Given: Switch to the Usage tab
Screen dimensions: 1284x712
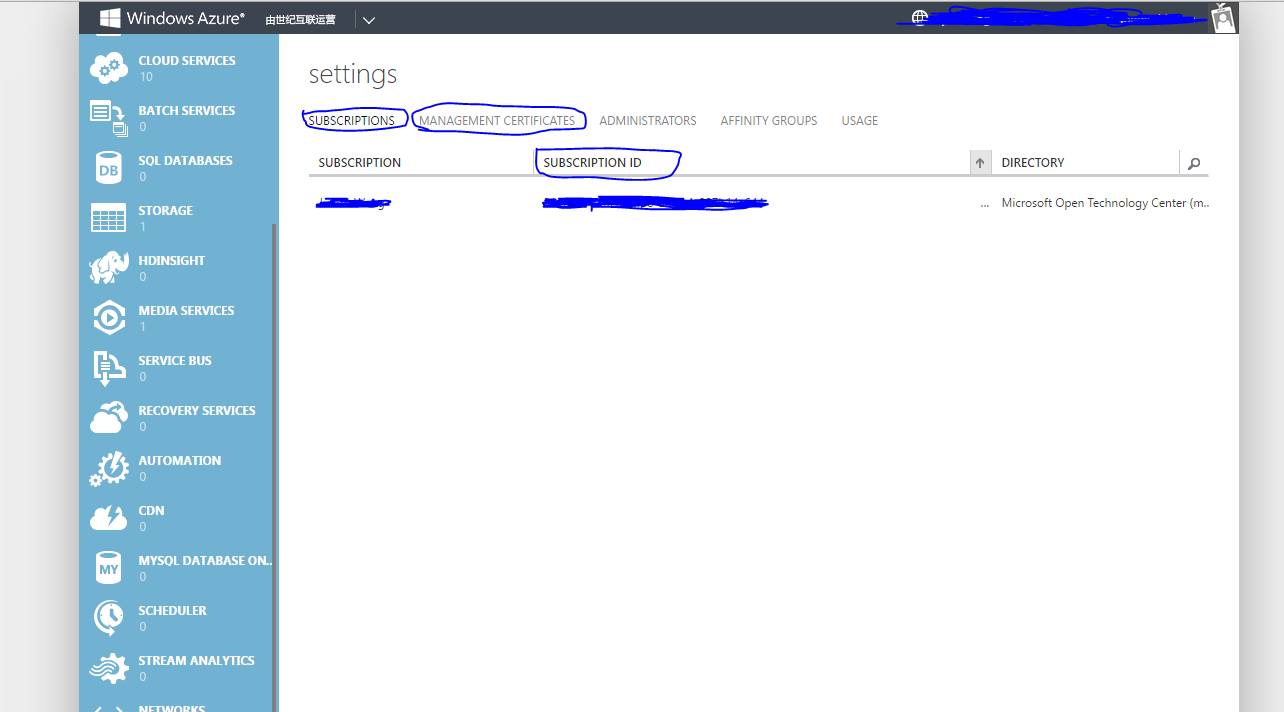Looking at the screenshot, I should point(860,121).
